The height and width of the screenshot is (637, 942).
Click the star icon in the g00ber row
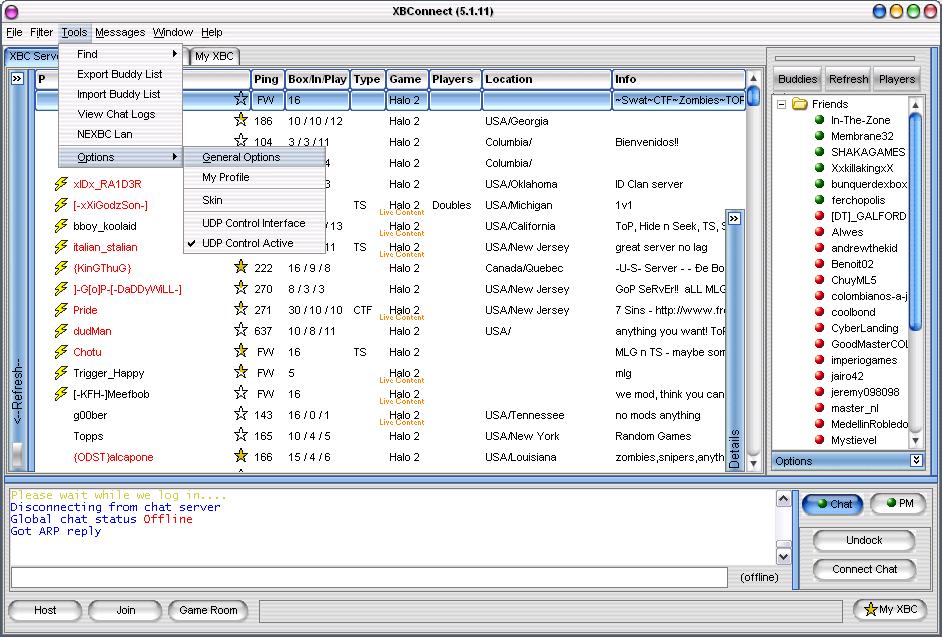click(x=241, y=414)
